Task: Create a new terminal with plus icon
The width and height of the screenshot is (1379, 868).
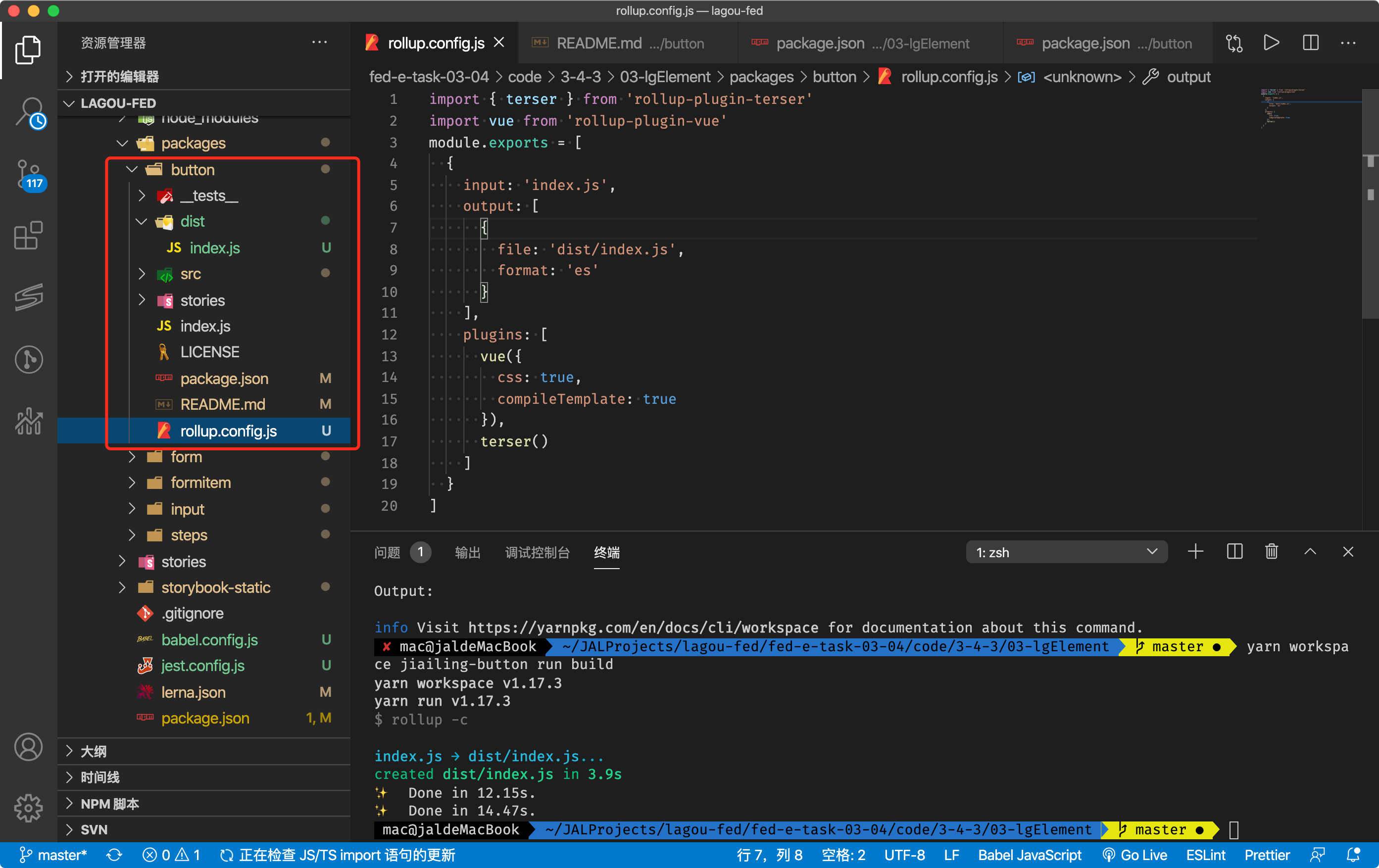Action: pos(1195,551)
